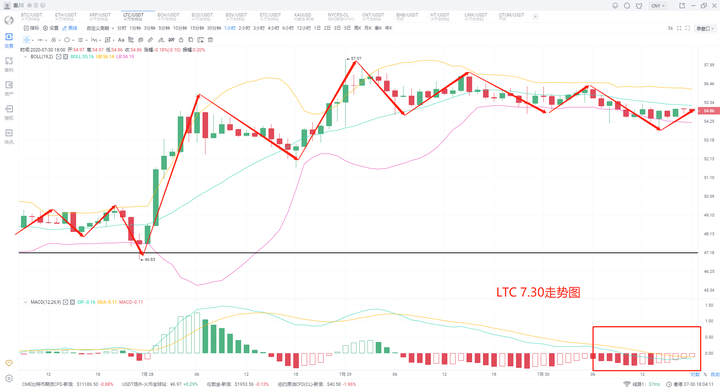Pick the Aa text annotation tool
Screen dimensions: 720x390
point(121,40)
